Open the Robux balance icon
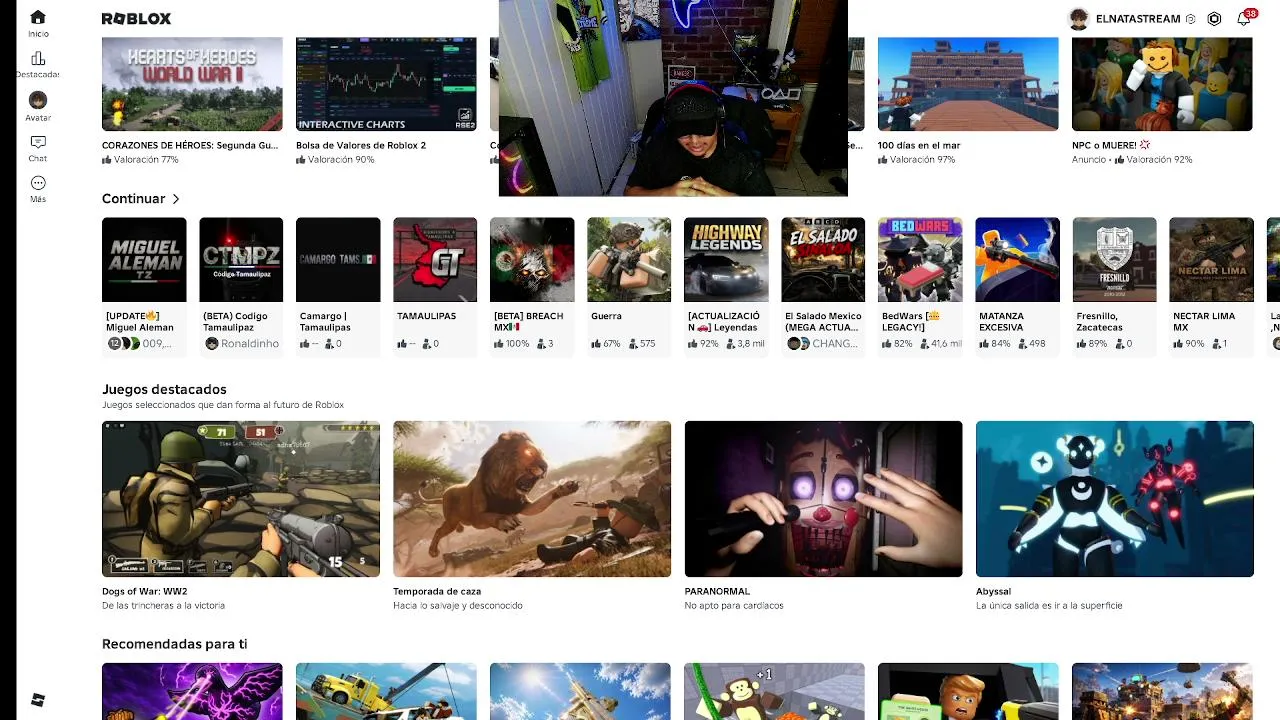This screenshot has height=720, width=1280. click(x=1214, y=19)
